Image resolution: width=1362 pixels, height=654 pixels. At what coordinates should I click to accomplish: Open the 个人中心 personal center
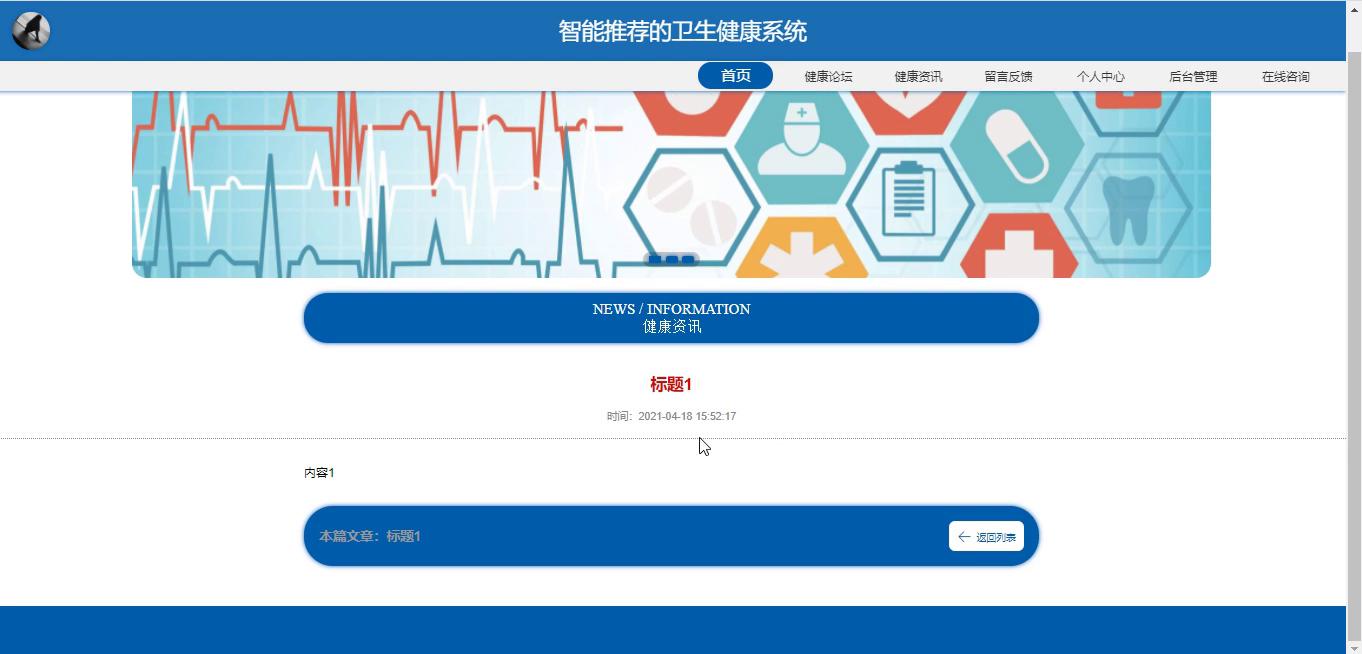click(1100, 77)
